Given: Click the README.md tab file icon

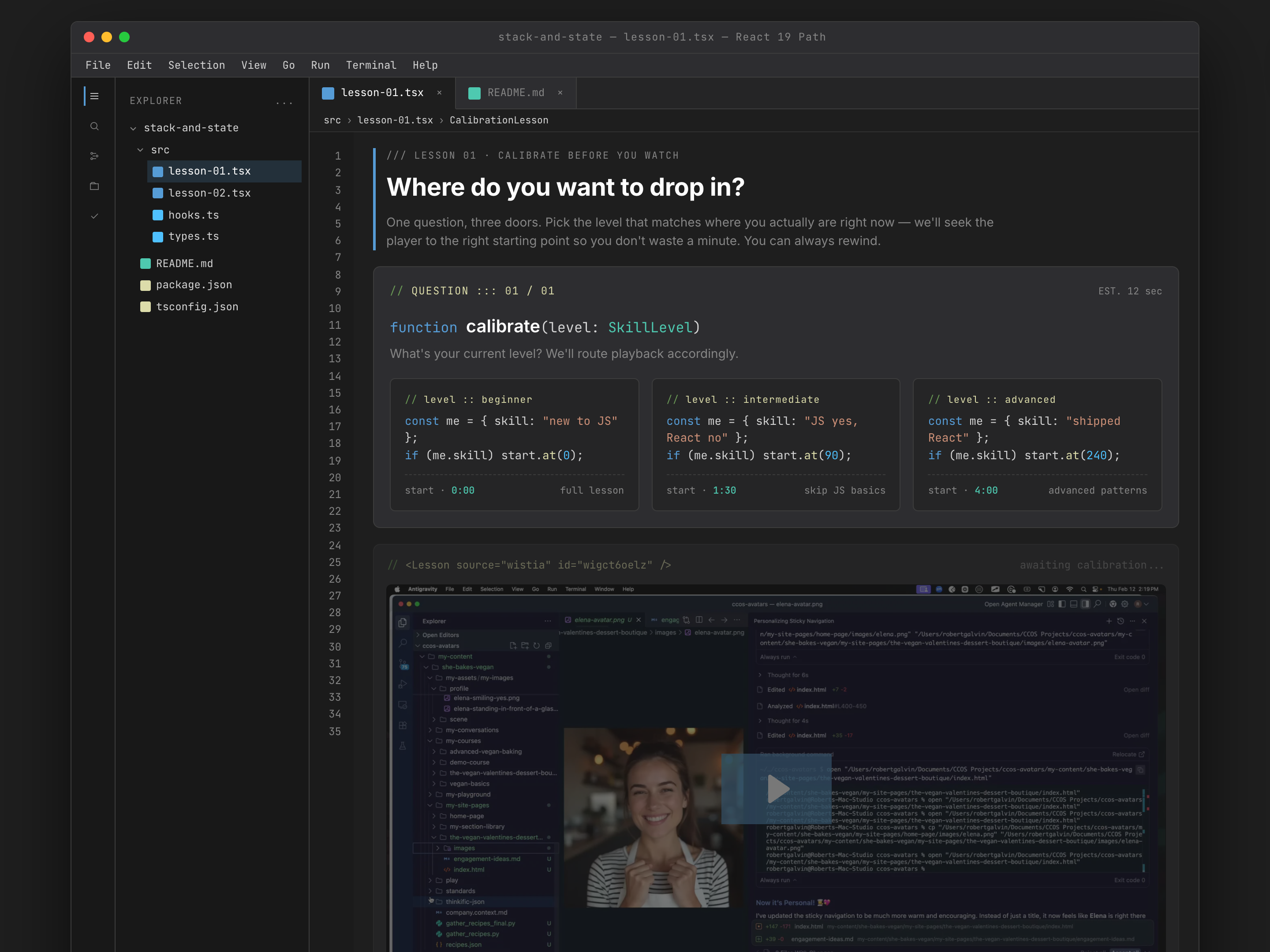Looking at the screenshot, I should [474, 93].
